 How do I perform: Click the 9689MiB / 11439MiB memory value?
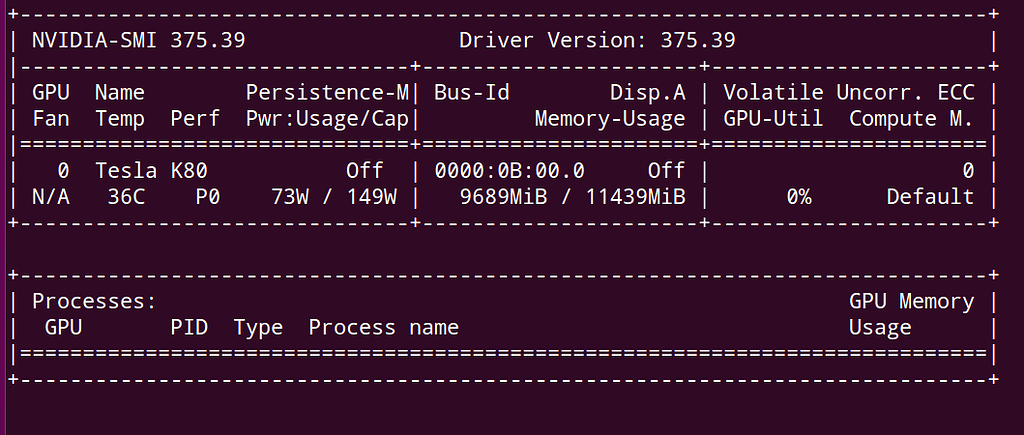coord(572,197)
